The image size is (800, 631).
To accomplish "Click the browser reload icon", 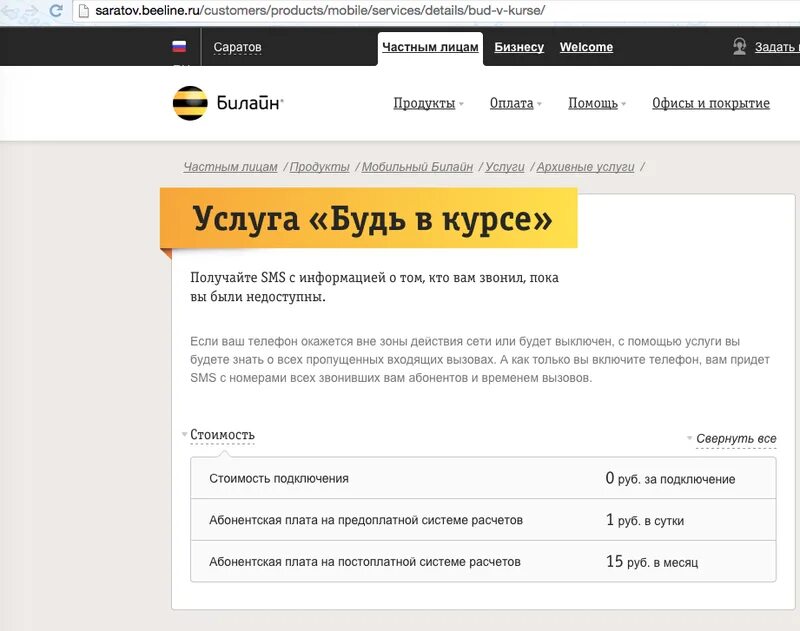I will 56,10.
